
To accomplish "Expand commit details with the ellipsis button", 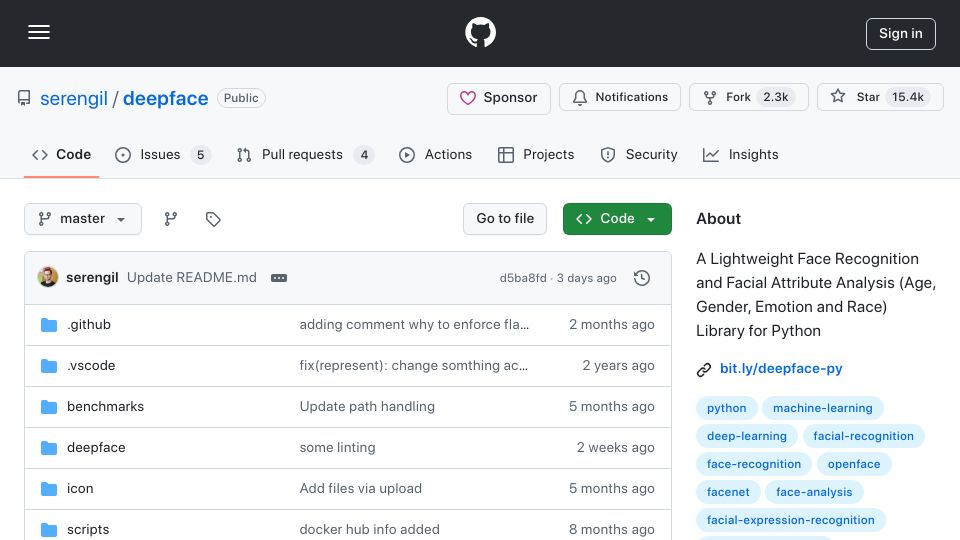I will click(x=279, y=278).
